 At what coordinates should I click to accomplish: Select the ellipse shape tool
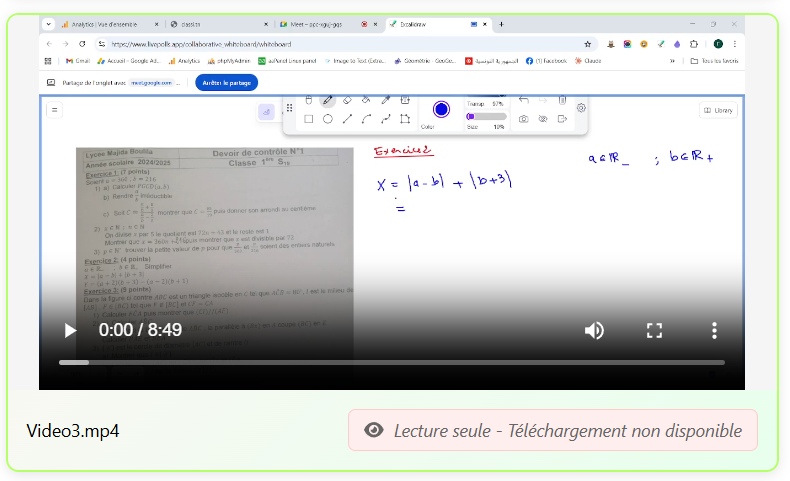pos(328,119)
